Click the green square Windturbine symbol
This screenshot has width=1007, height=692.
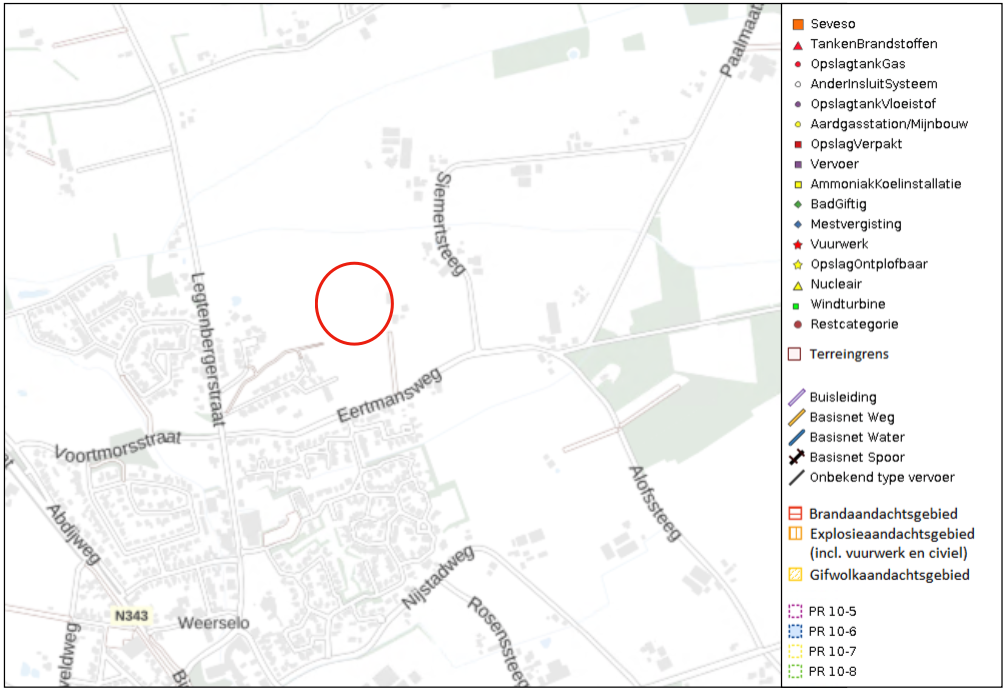pos(796,306)
